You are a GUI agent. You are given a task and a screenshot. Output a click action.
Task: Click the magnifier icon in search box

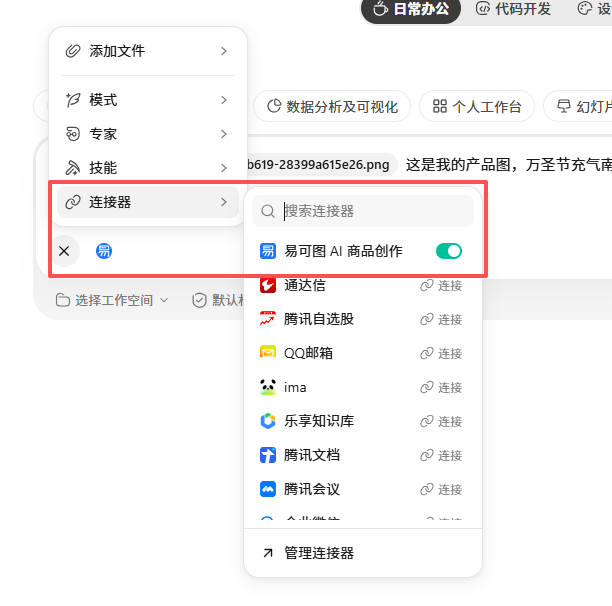268,211
